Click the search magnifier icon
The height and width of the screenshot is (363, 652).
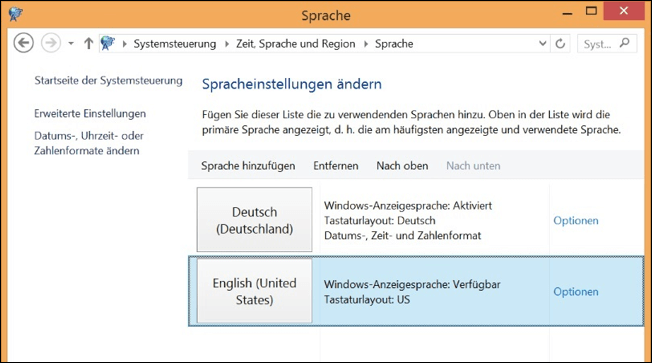(x=625, y=43)
